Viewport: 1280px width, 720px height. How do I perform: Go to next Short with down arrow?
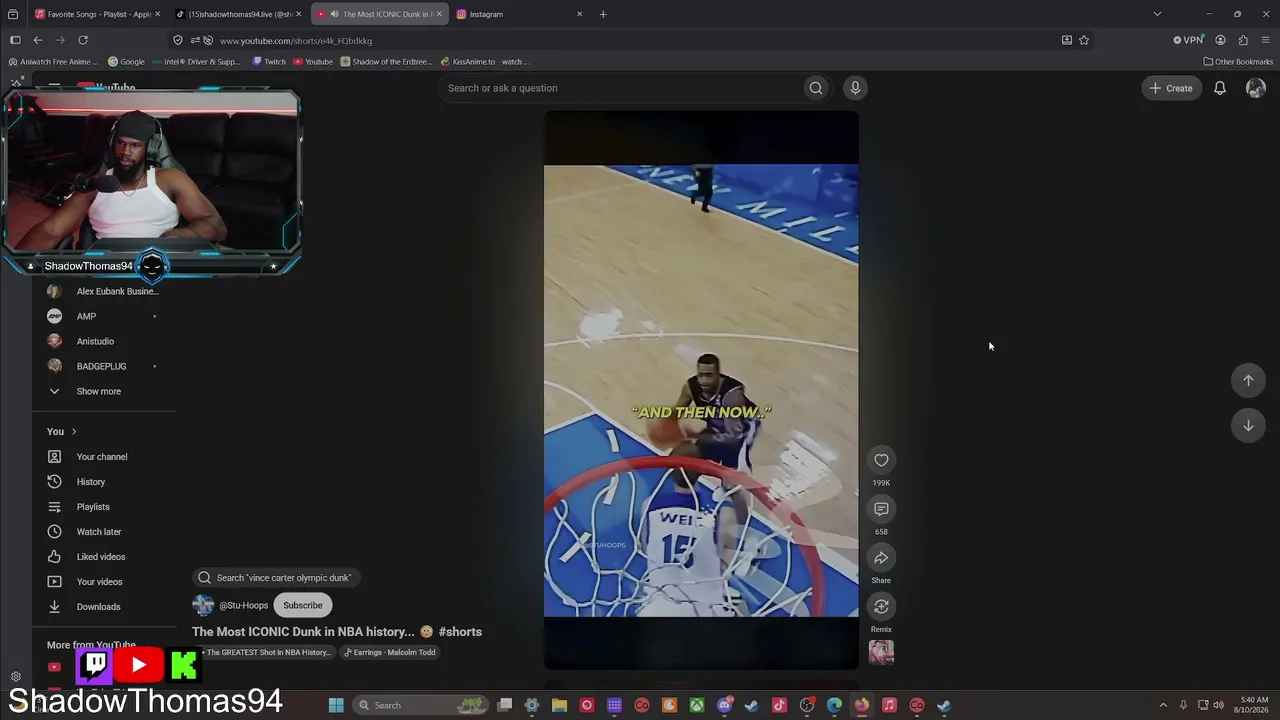click(1248, 426)
